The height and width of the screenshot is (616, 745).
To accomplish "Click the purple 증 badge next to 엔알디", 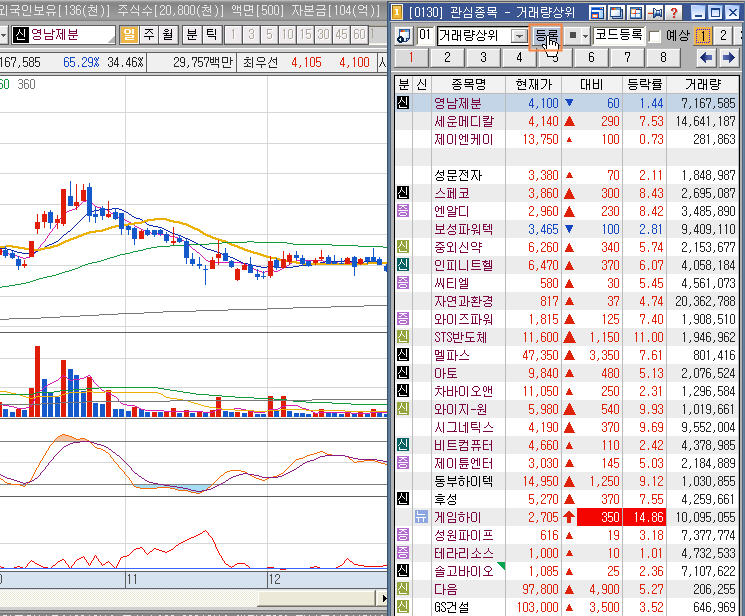I will pos(403,211).
